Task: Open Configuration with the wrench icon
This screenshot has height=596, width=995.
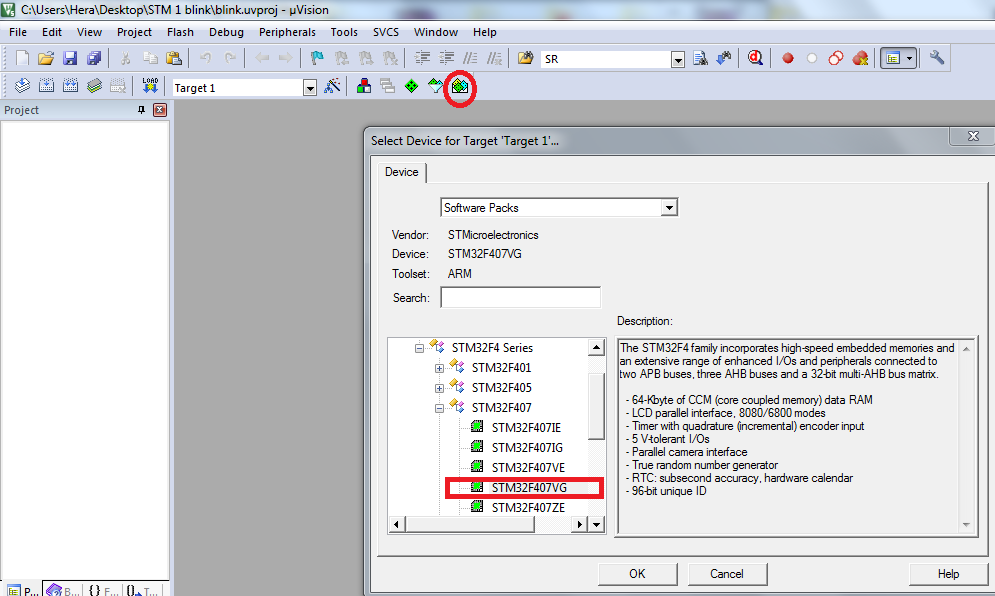Action: (937, 58)
